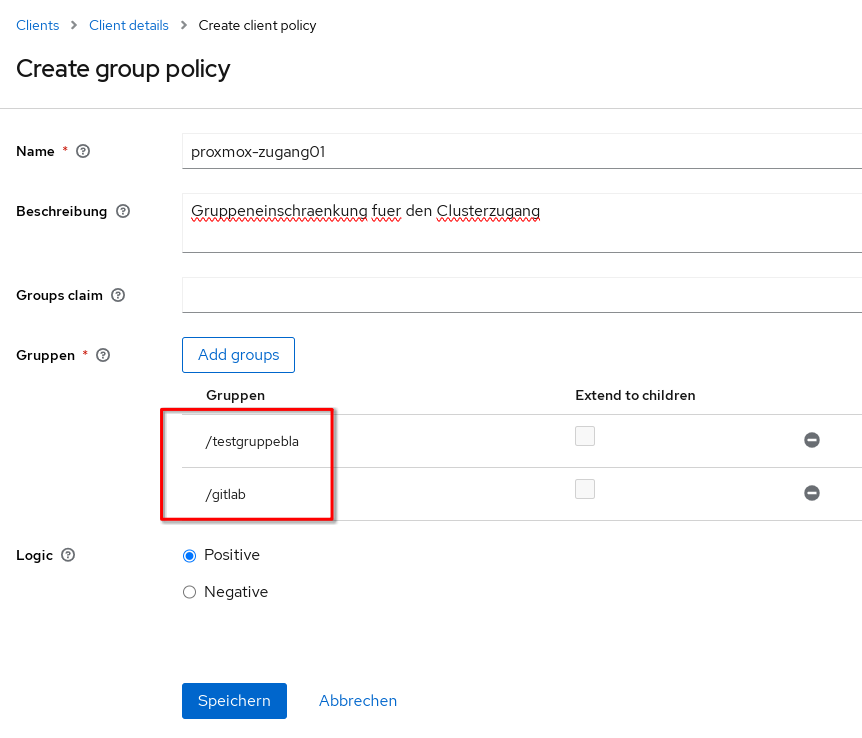Remove the /testgruppebla group row

pyautogui.click(x=812, y=440)
